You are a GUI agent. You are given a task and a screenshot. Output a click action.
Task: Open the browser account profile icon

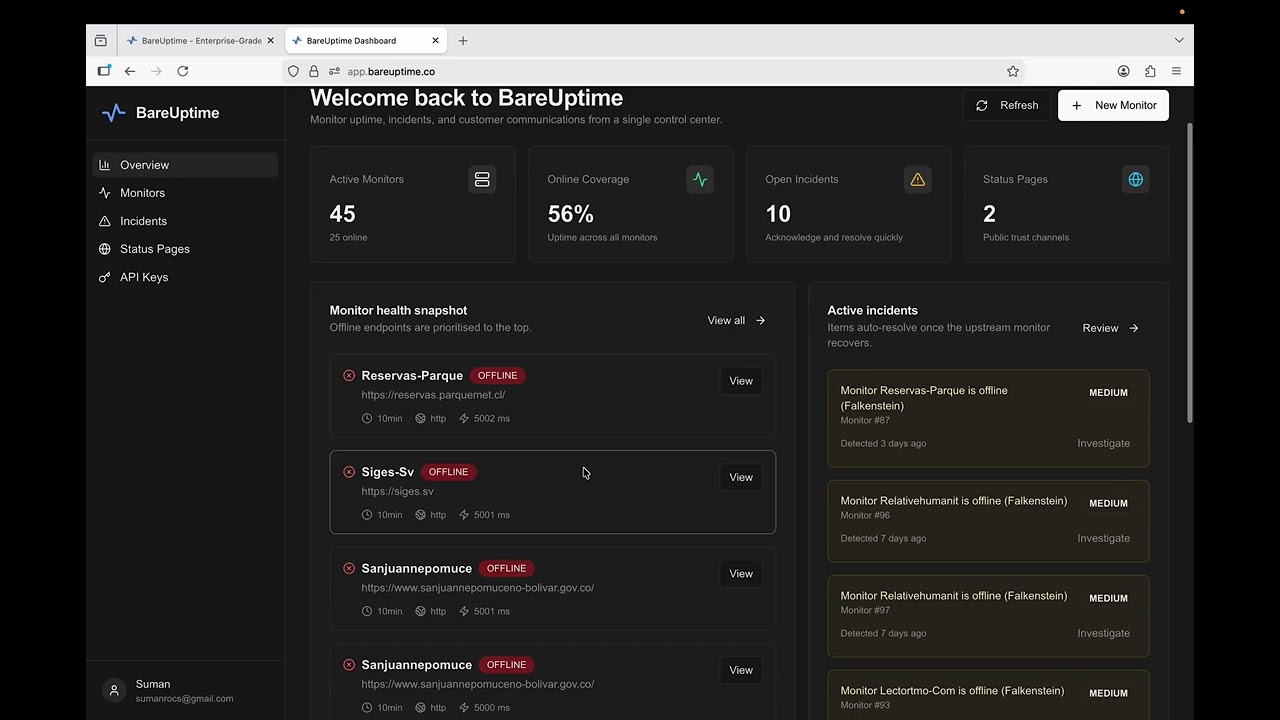[1124, 71]
